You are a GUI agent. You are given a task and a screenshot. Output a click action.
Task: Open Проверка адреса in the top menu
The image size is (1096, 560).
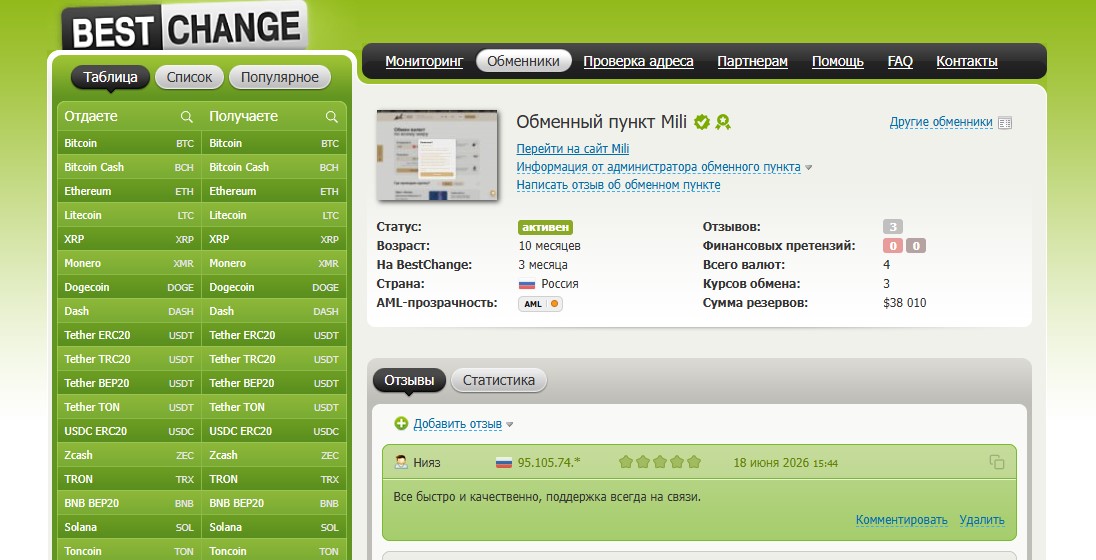(638, 62)
